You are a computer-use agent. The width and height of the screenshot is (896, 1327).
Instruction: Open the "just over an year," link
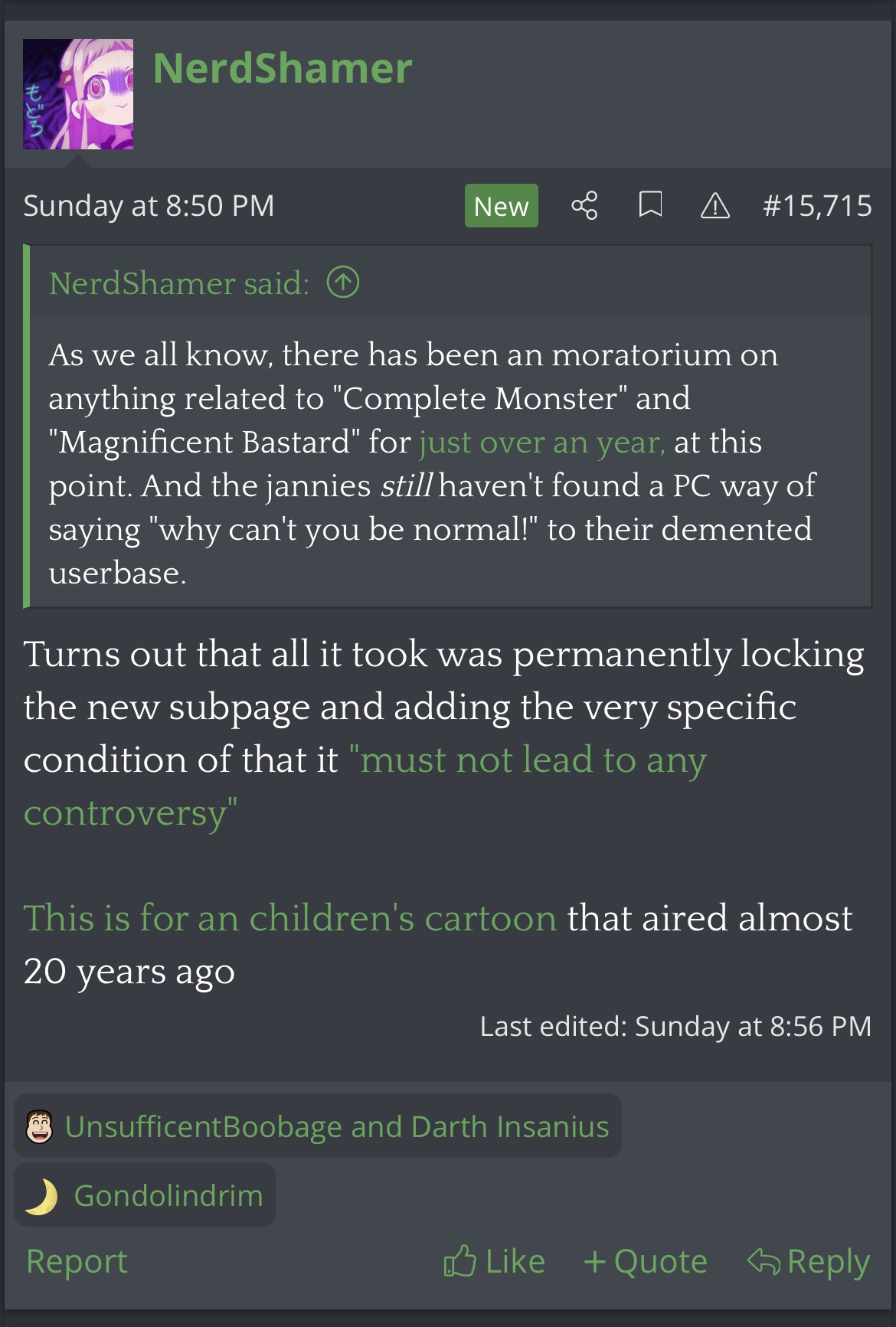(541, 443)
